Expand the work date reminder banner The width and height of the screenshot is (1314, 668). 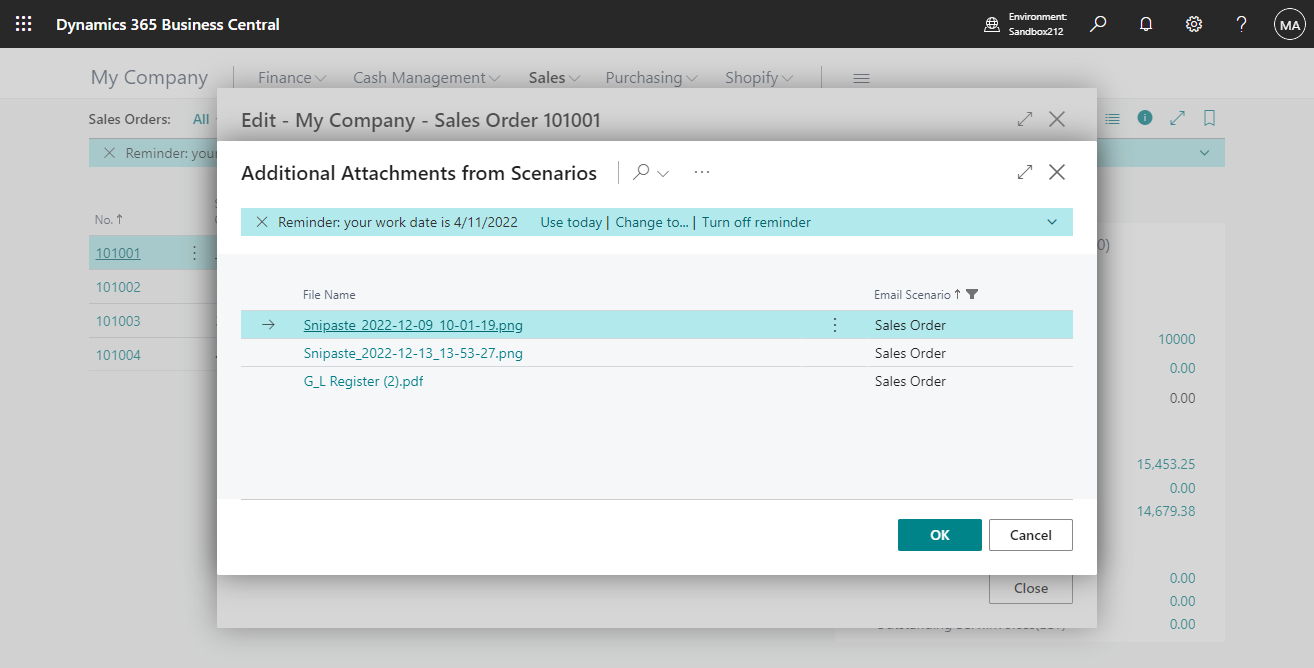click(x=1051, y=221)
